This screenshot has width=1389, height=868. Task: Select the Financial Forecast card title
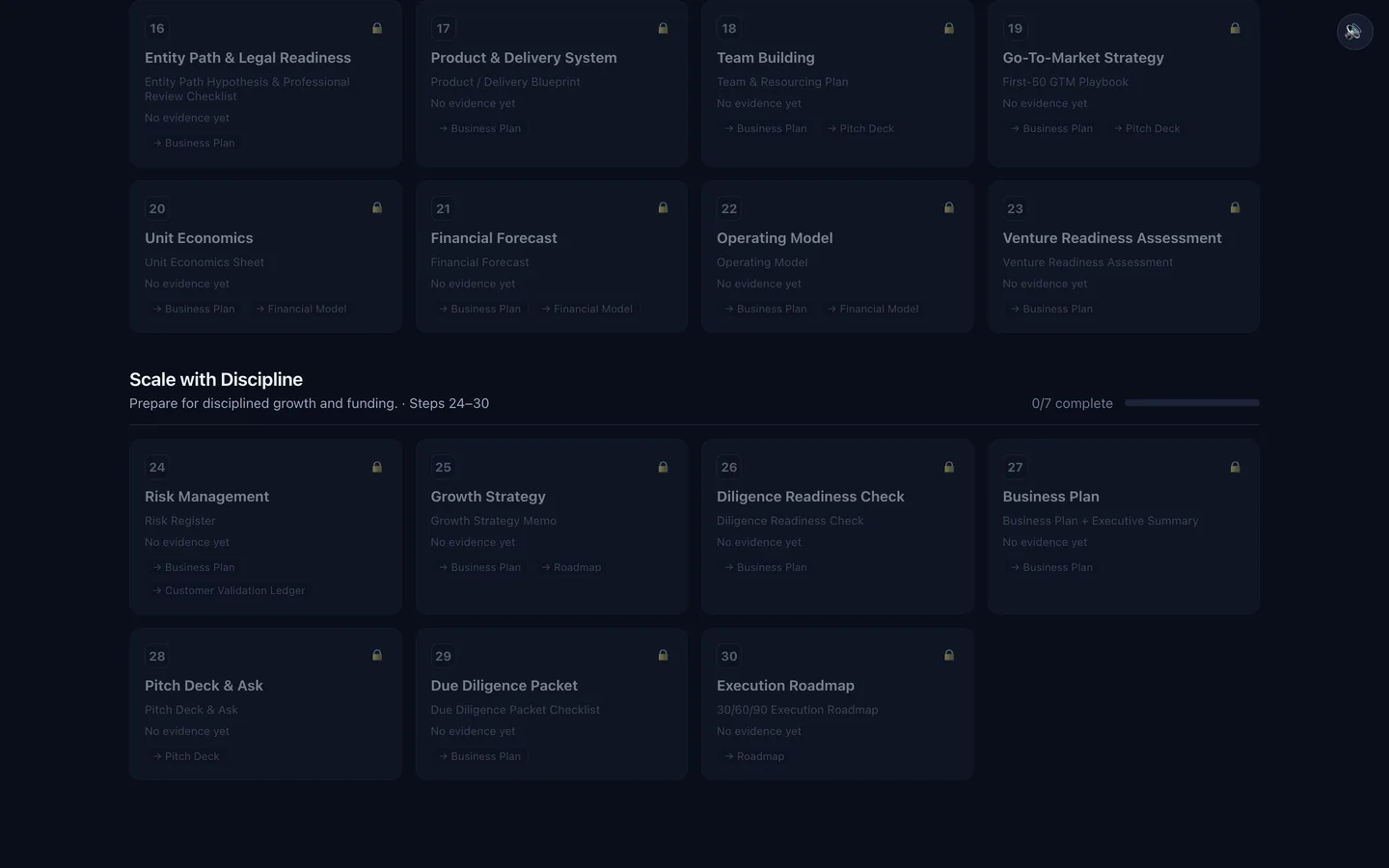tap(494, 238)
